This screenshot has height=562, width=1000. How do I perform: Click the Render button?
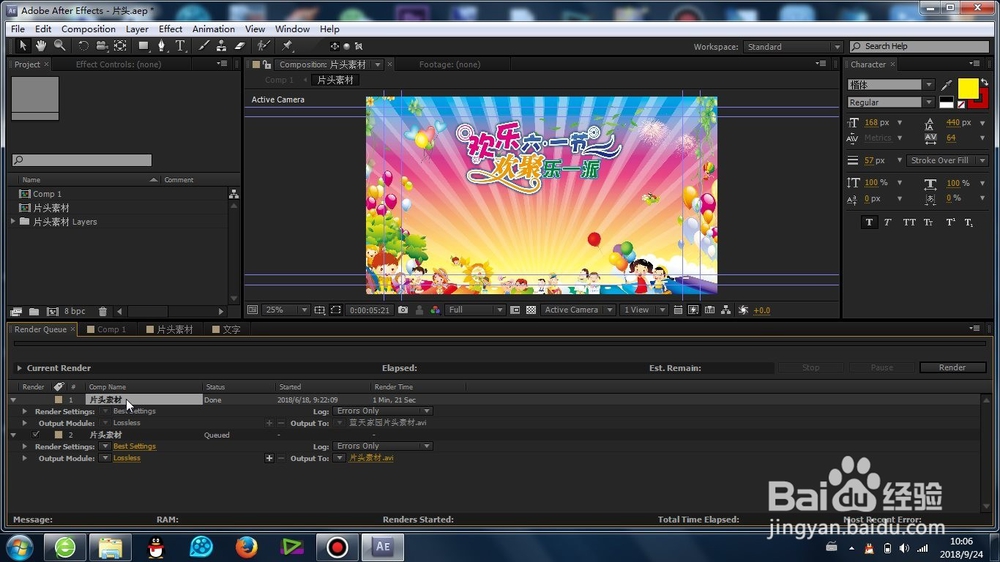(952, 367)
